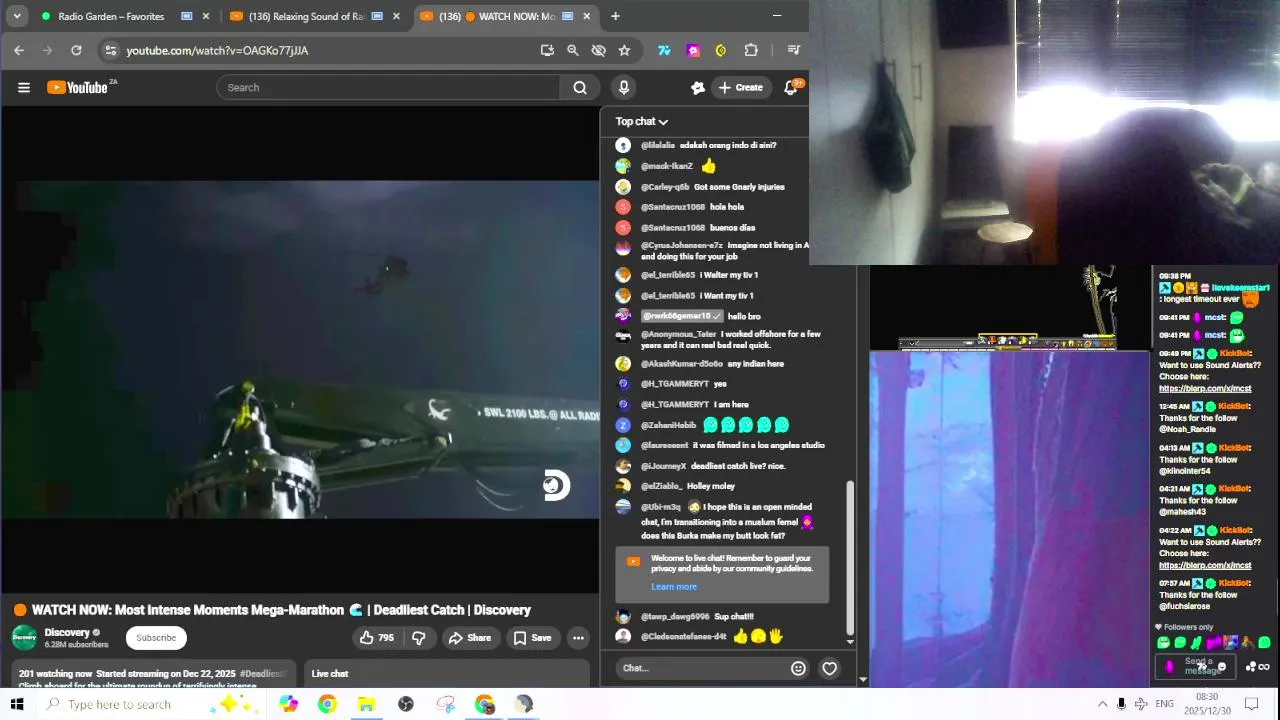Click the Share button below the video
Viewport: 1280px width, 720px height.
click(469, 638)
